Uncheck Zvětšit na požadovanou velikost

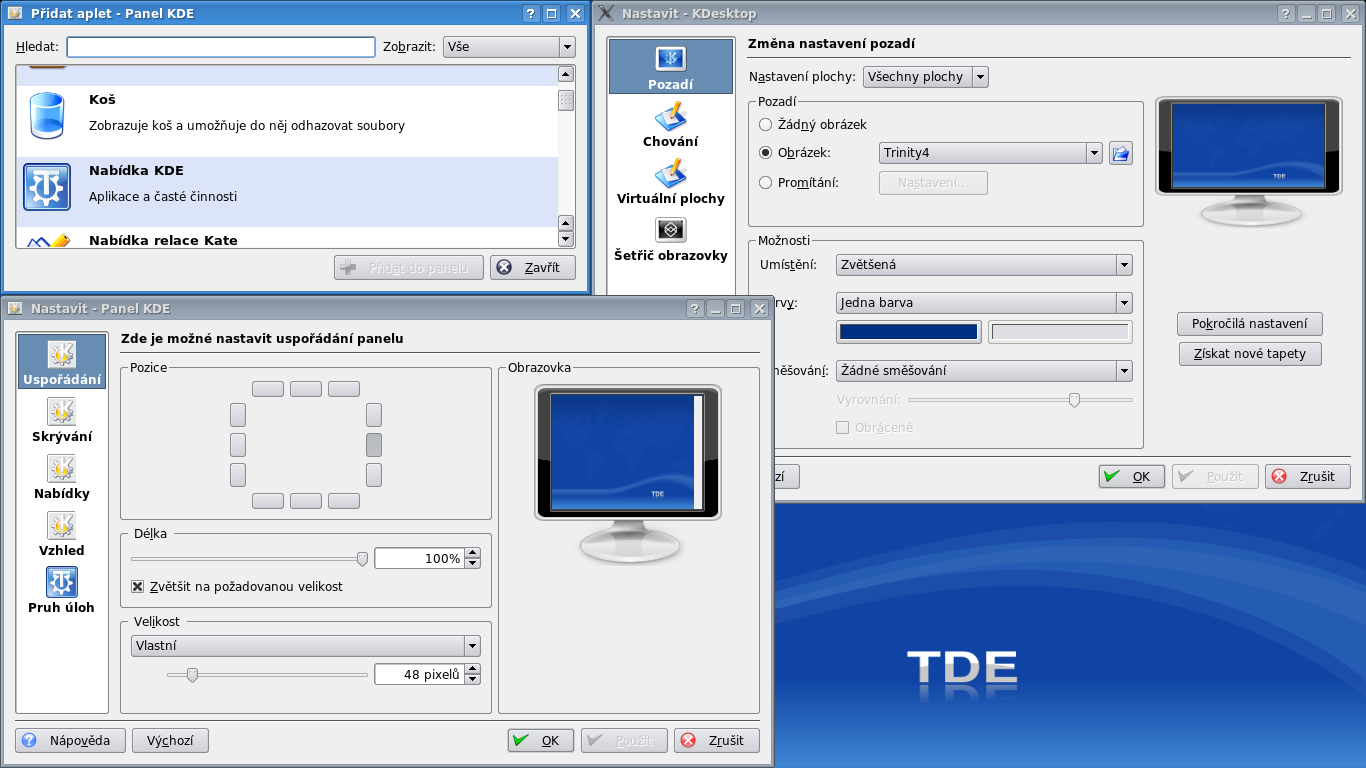pyautogui.click(x=138, y=586)
